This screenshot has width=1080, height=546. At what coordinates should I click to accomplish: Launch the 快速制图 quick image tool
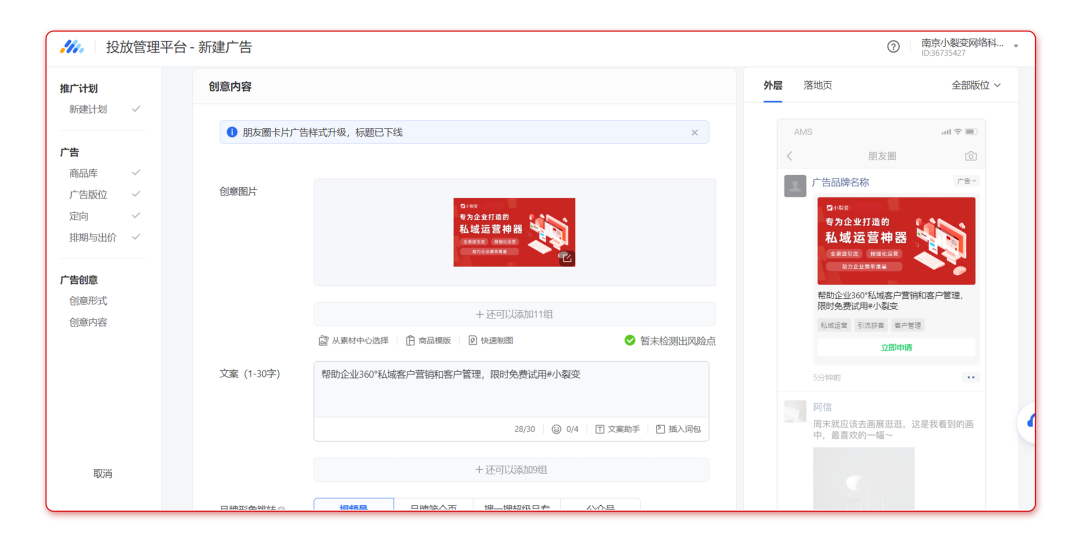[x=490, y=341]
